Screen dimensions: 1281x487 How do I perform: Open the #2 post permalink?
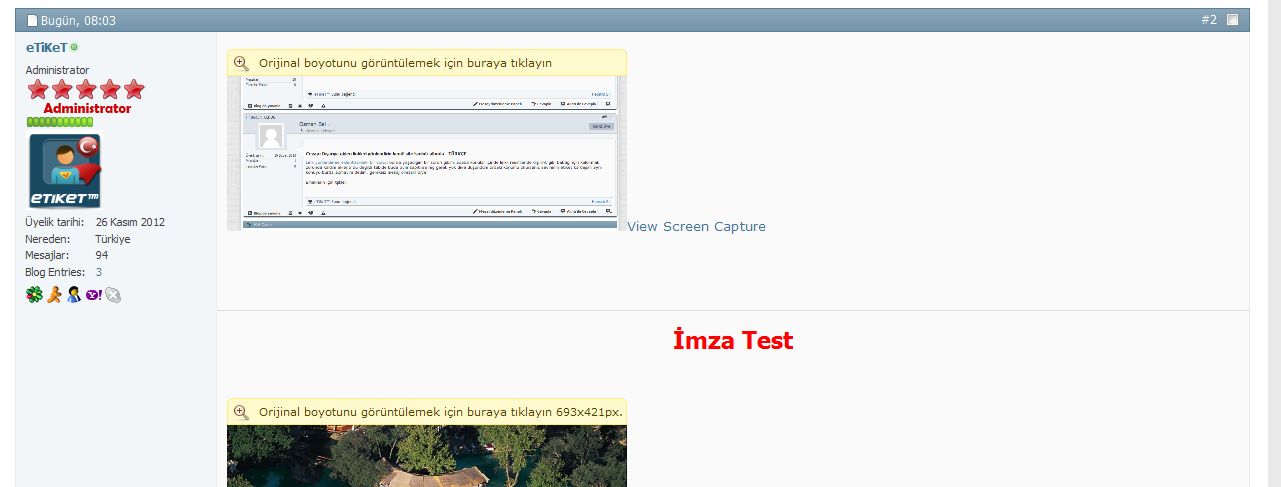[x=1208, y=20]
